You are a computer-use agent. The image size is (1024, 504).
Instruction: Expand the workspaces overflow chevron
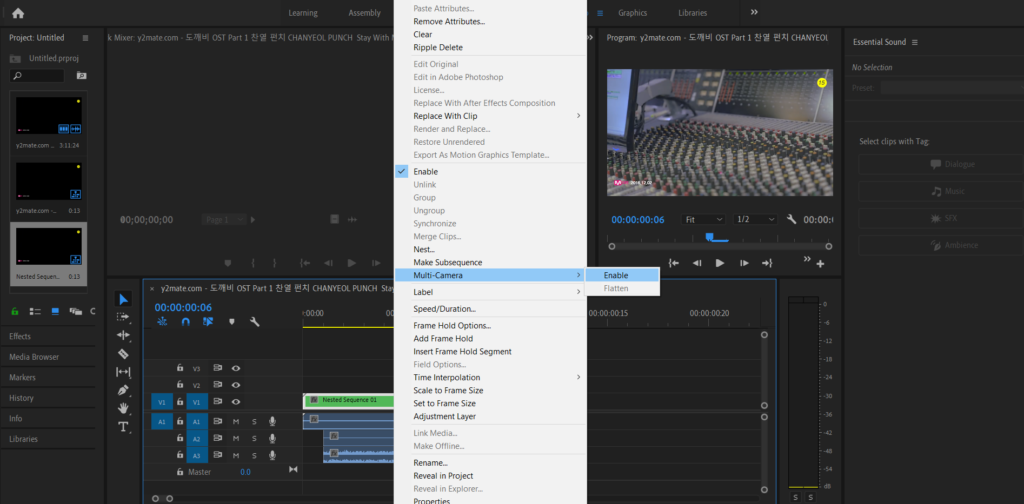[754, 12]
